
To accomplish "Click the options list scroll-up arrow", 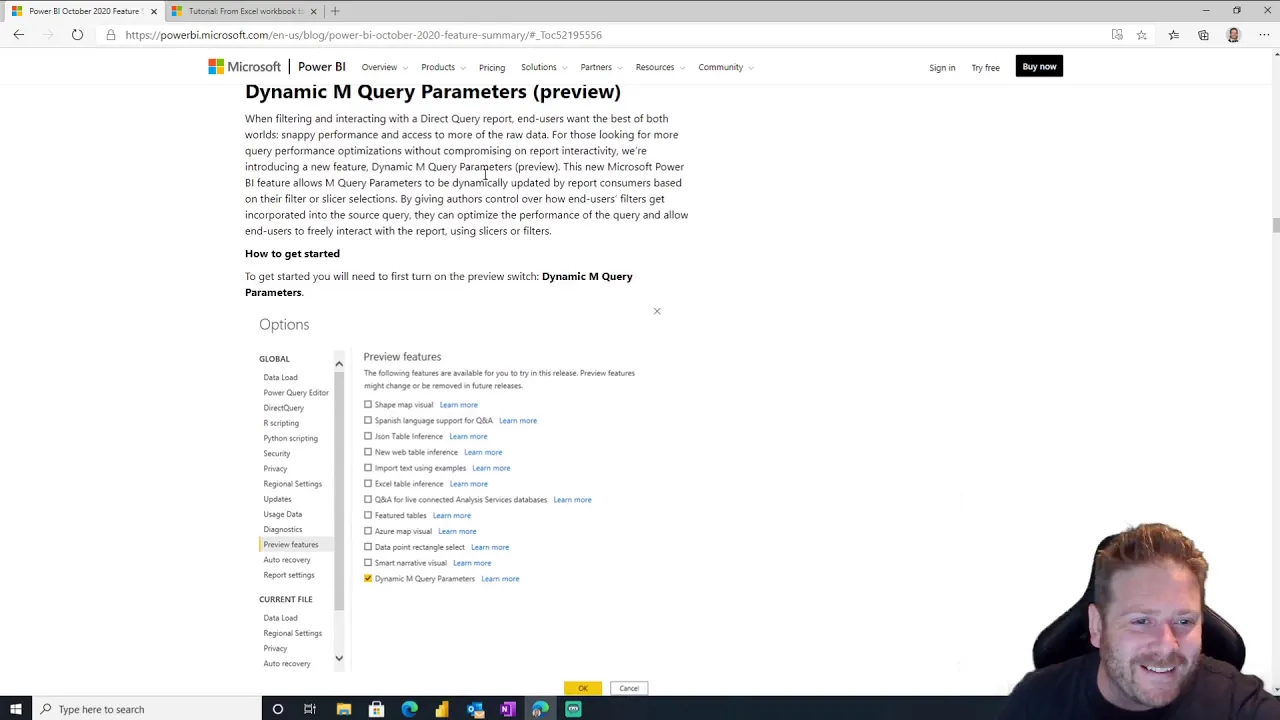I will pos(339,364).
